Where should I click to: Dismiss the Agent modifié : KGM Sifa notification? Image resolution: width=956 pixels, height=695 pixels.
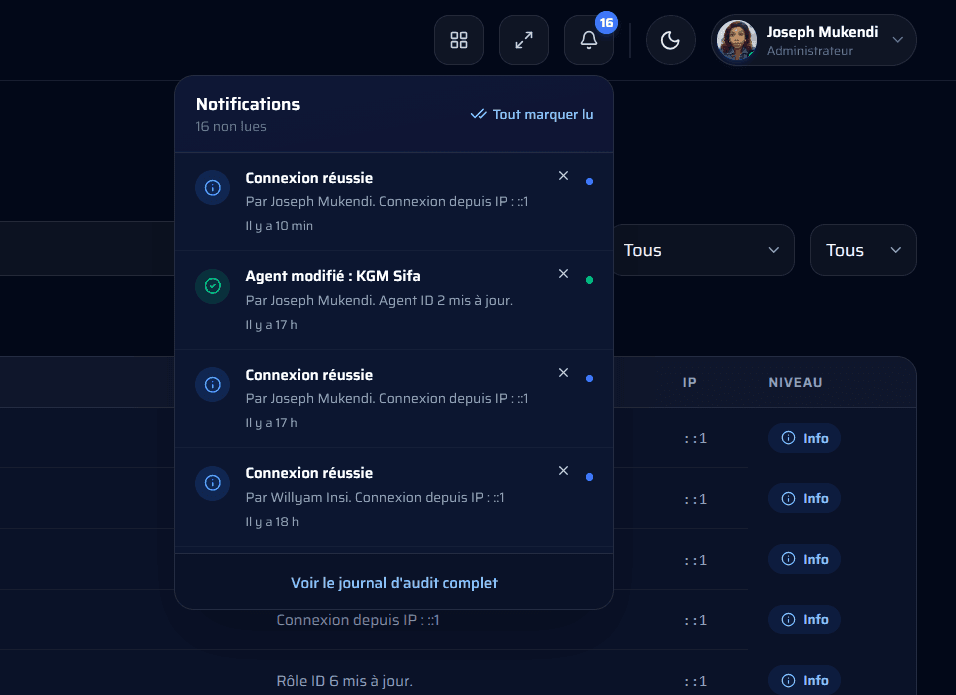[563, 274]
